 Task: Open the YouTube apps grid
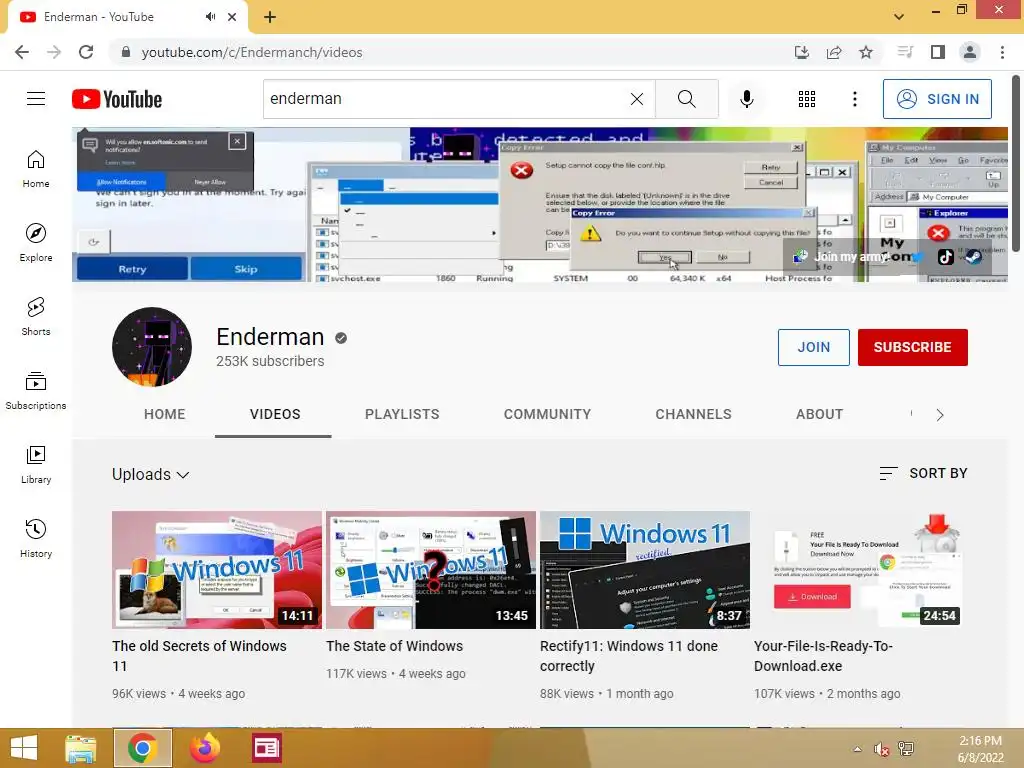click(807, 99)
